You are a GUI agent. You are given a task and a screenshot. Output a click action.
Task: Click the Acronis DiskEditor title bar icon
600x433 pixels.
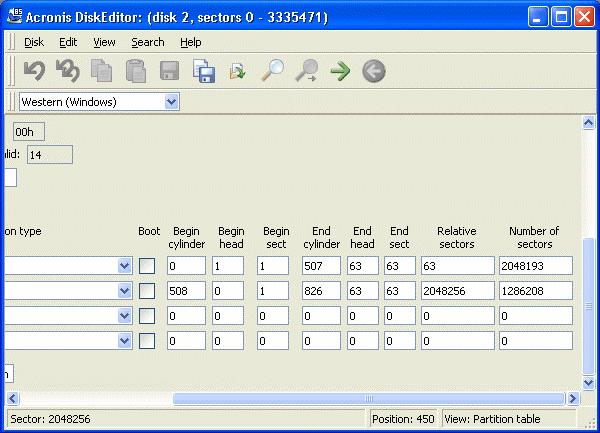coord(15,16)
